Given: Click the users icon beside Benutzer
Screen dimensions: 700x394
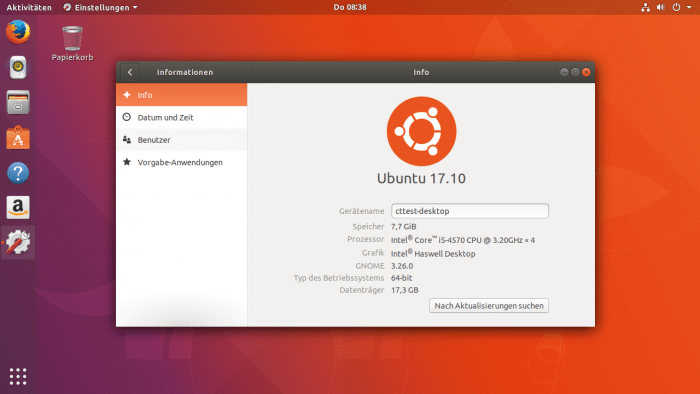Looking at the screenshot, I should coord(127,140).
